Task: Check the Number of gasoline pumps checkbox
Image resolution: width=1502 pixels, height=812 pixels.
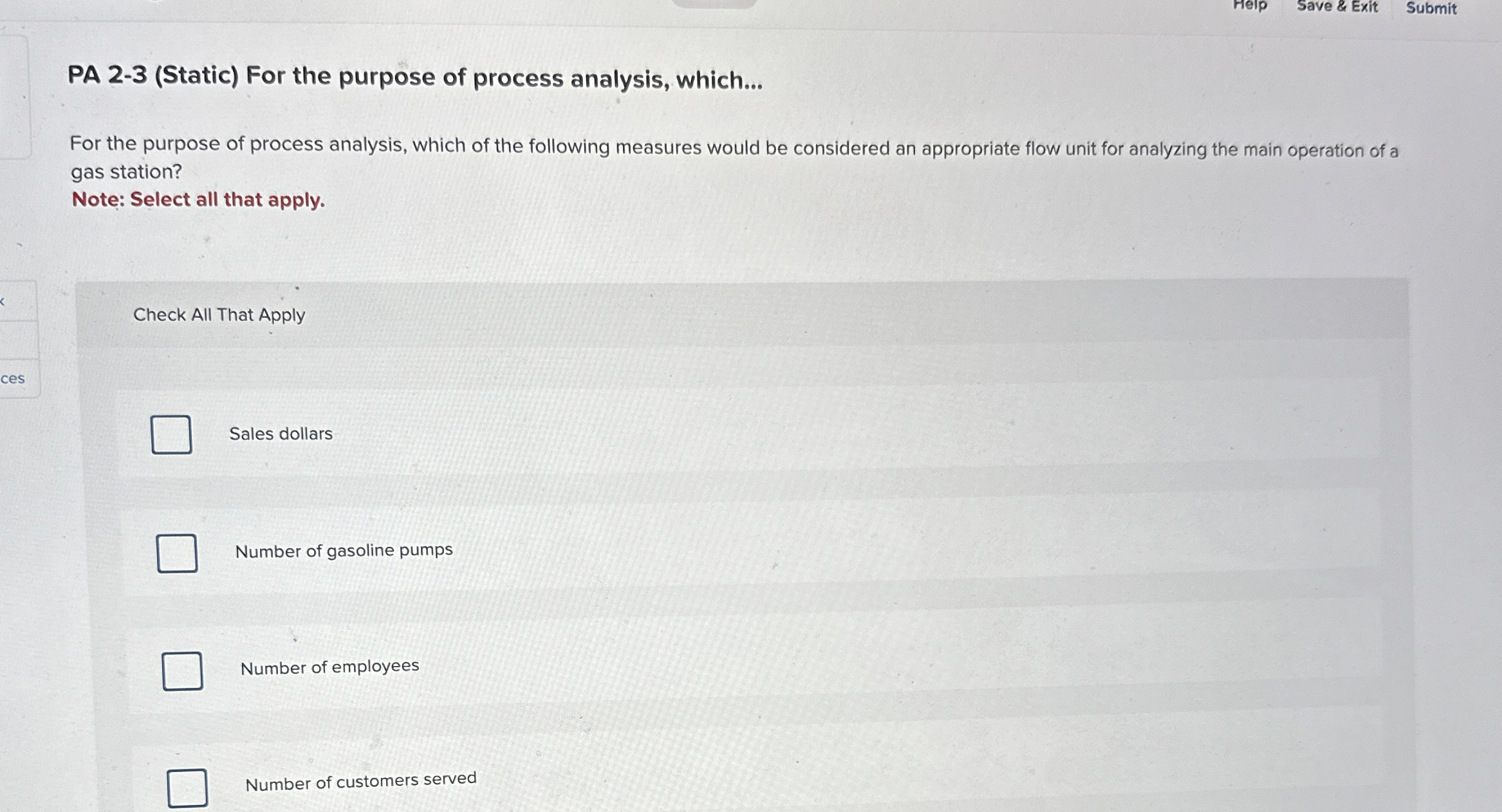Action: 176,552
